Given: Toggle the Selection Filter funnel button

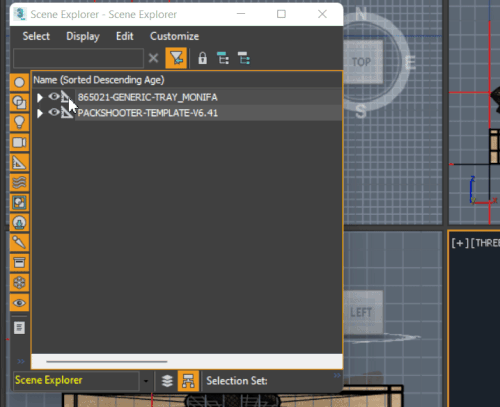Looking at the screenshot, I should point(176,58).
